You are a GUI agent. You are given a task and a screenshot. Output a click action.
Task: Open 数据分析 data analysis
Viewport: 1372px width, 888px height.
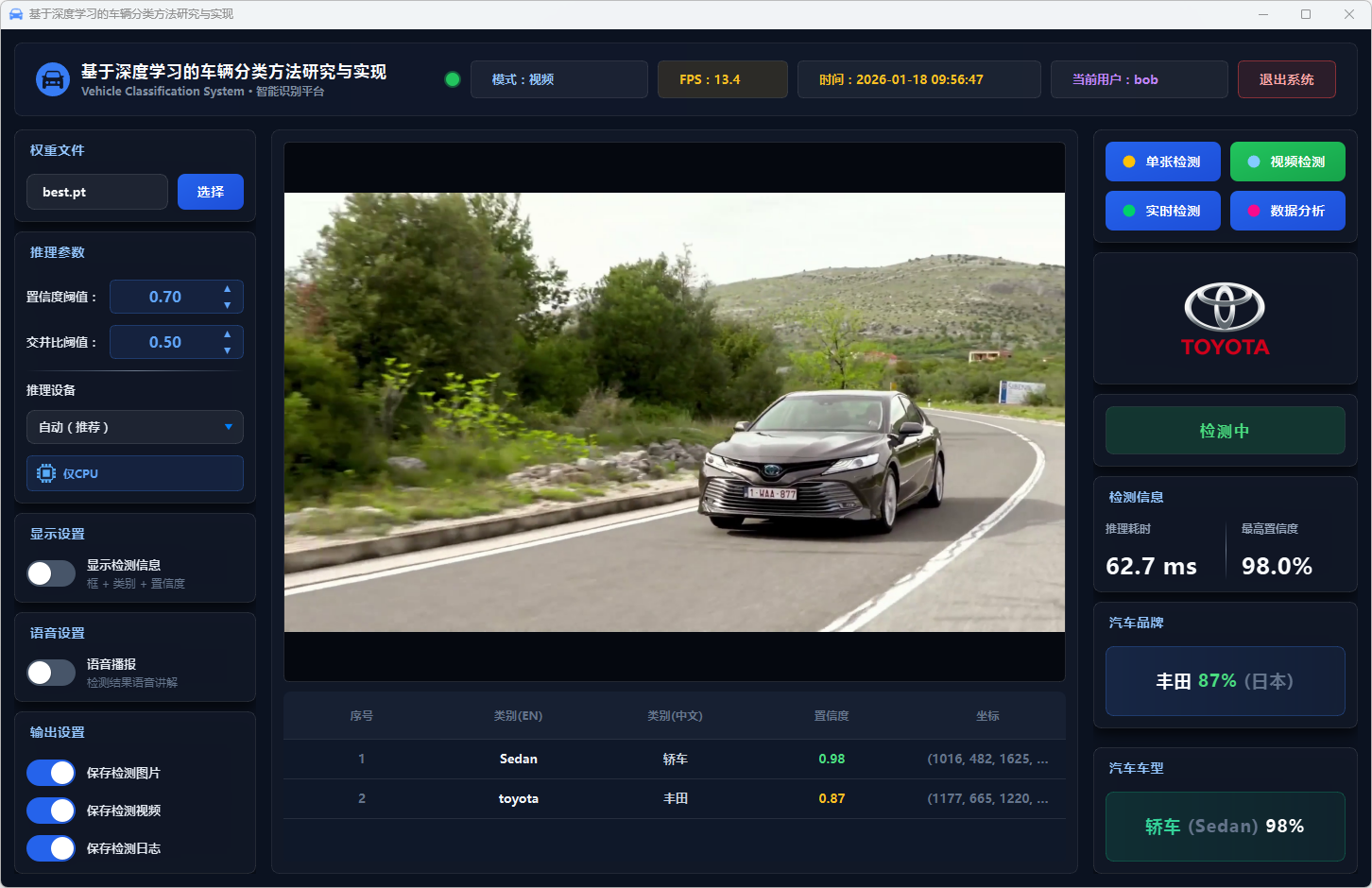point(1288,211)
